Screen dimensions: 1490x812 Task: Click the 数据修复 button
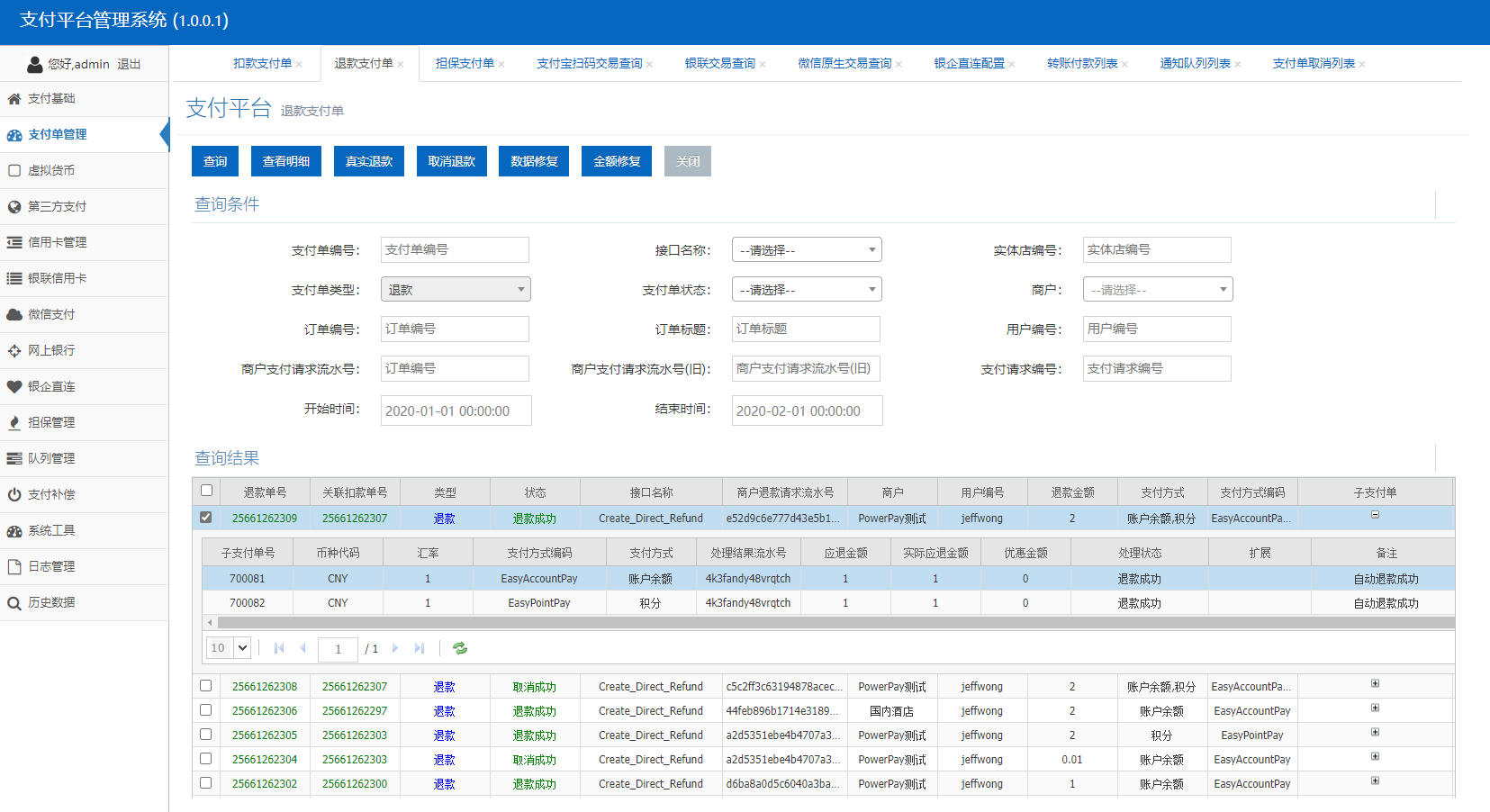pos(534,161)
